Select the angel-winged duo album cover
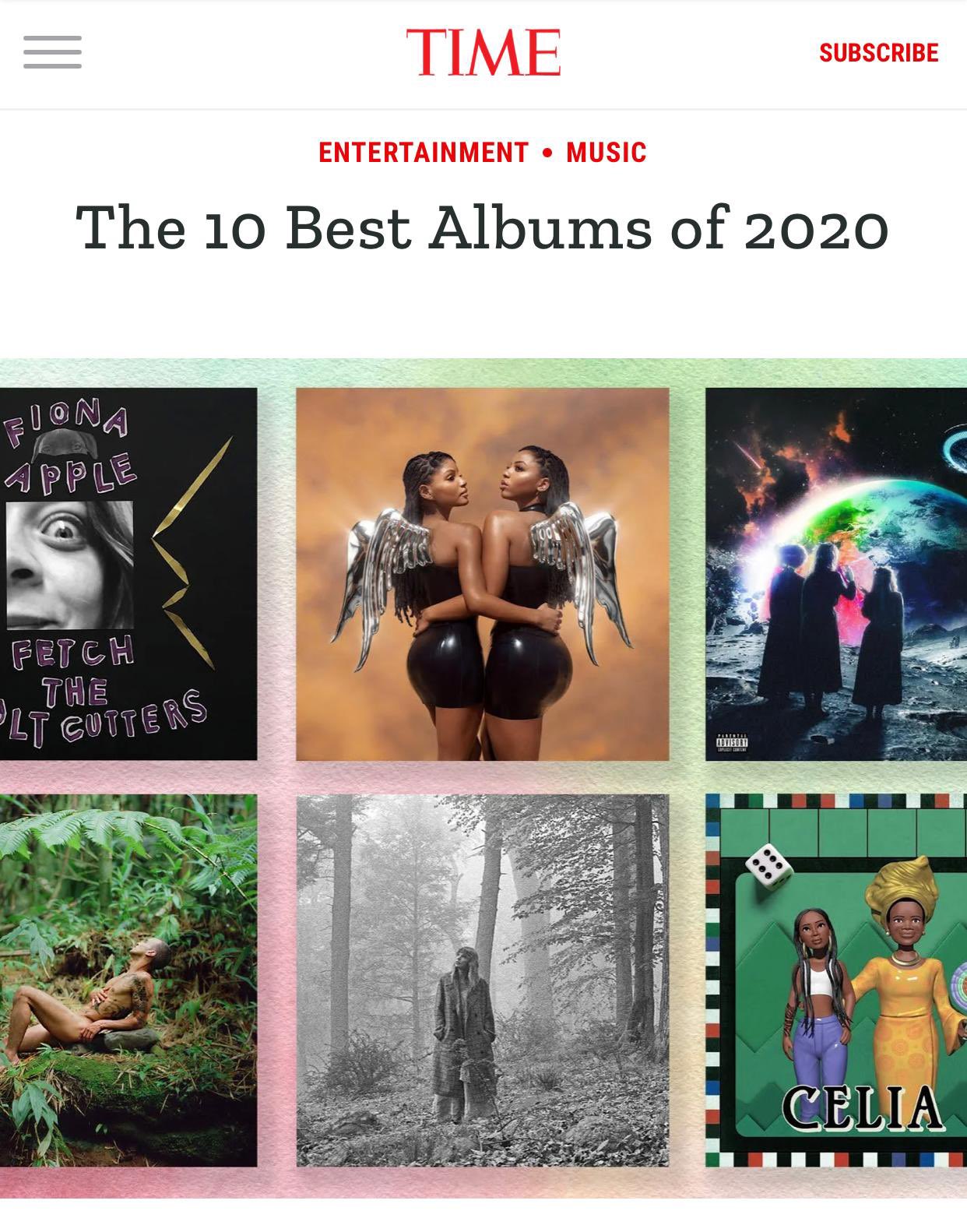 point(483,574)
